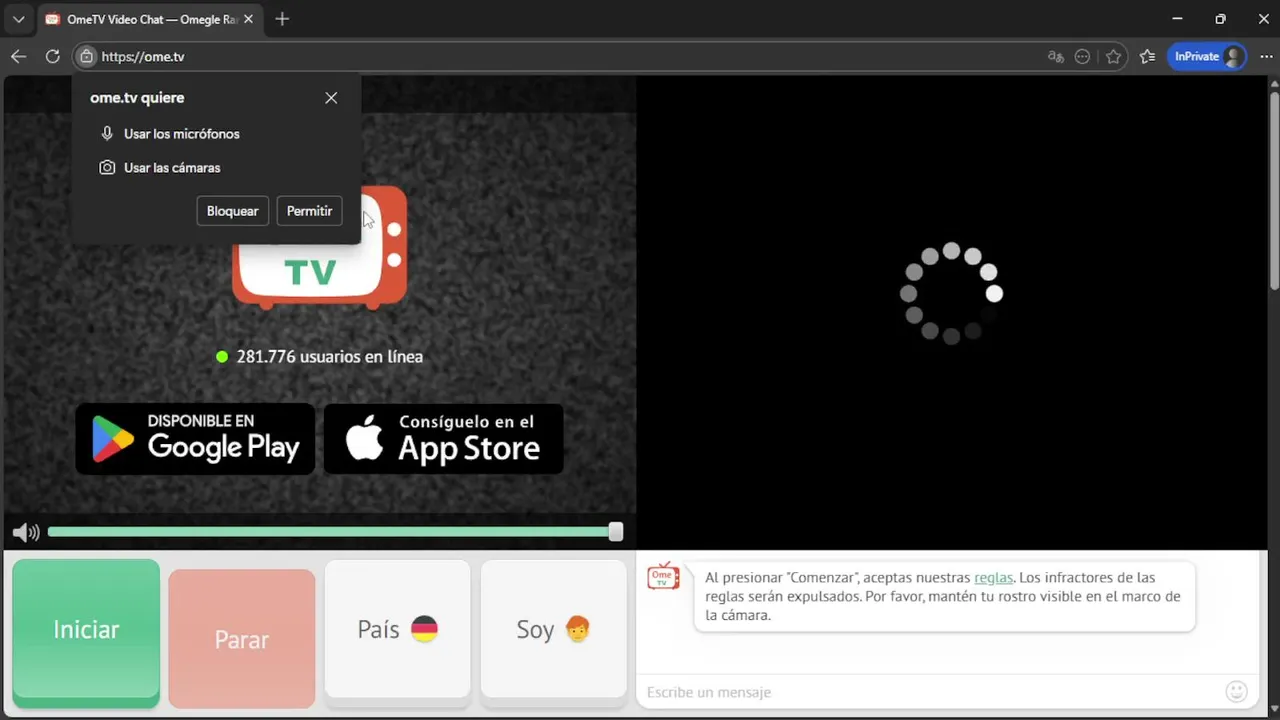Viewport: 1280px width, 720px height.
Task: Click the microphone icon in permission popup
Action: pos(107,133)
